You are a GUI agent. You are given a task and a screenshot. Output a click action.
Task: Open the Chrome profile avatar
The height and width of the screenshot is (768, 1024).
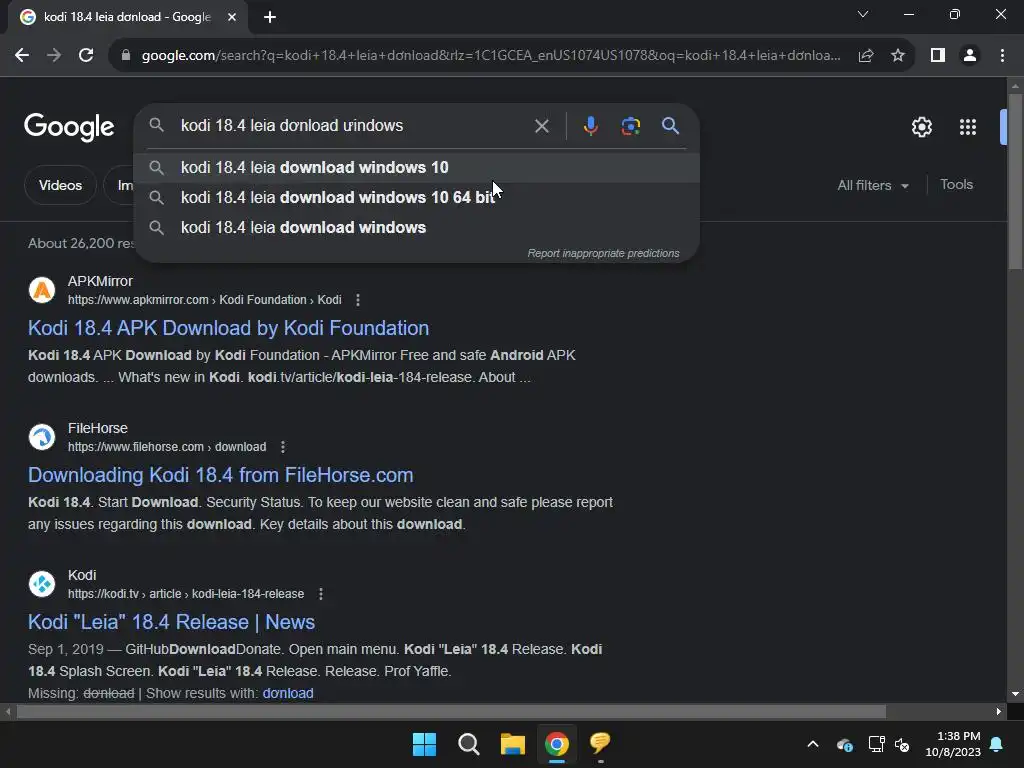click(x=970, y=56)
